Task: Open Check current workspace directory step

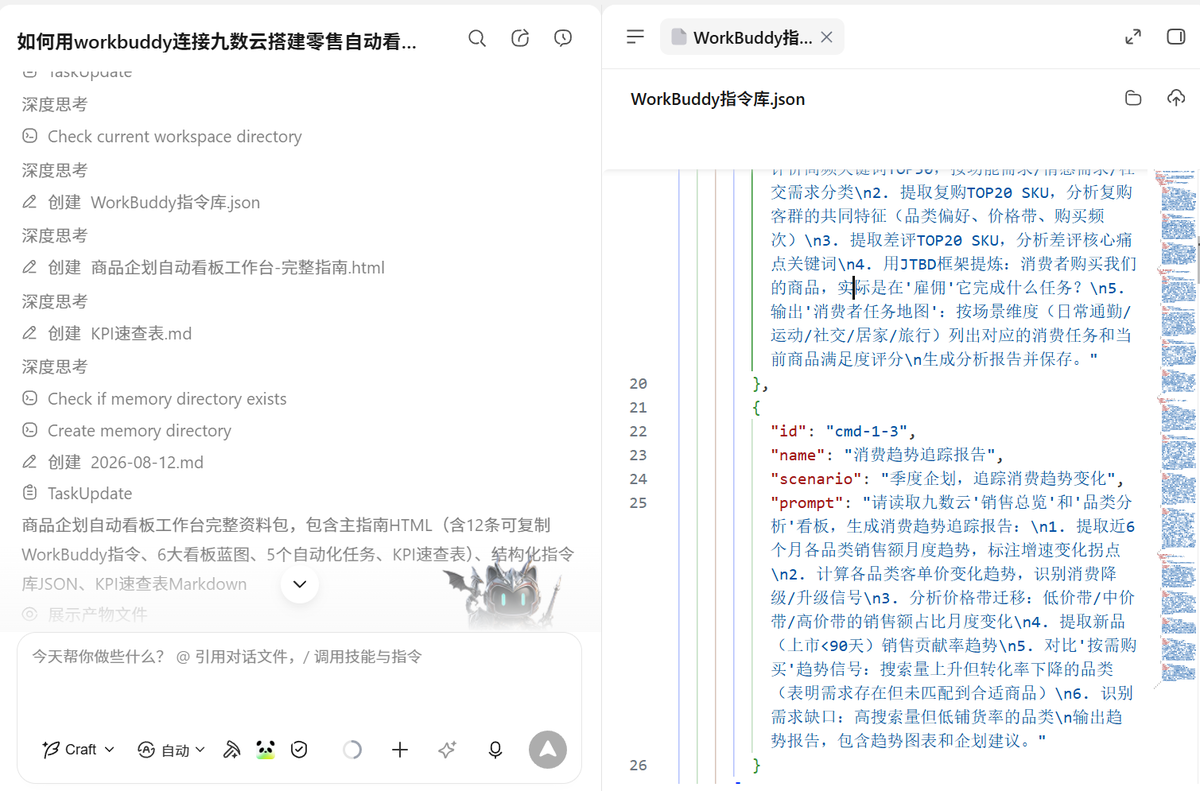Action: click(162, 136)
